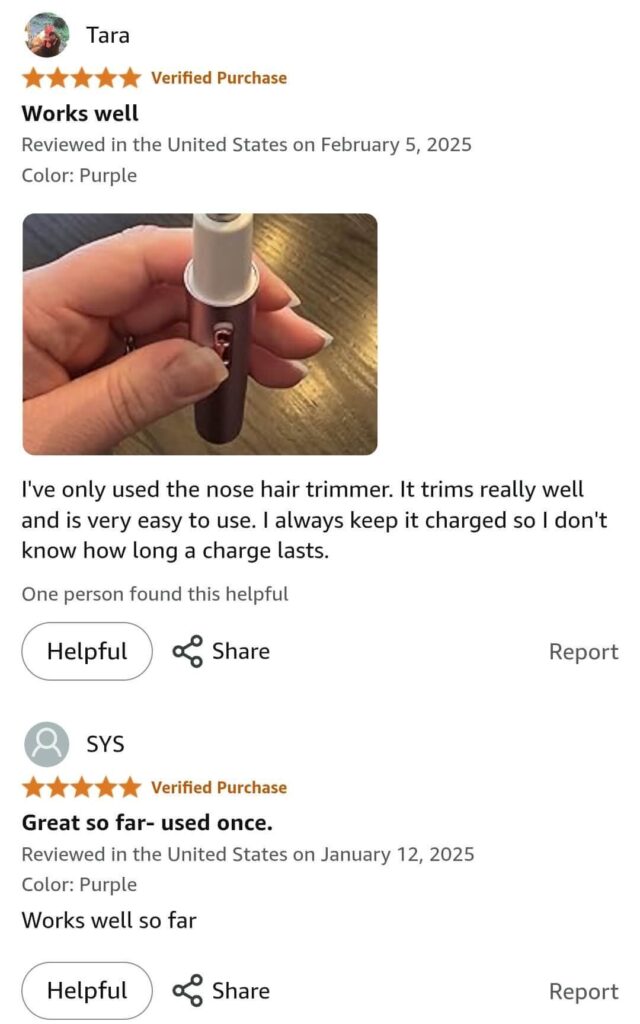This screenshot has height=1024, width=640.
Task: Report the SYS review
Action: pos(583,991)
